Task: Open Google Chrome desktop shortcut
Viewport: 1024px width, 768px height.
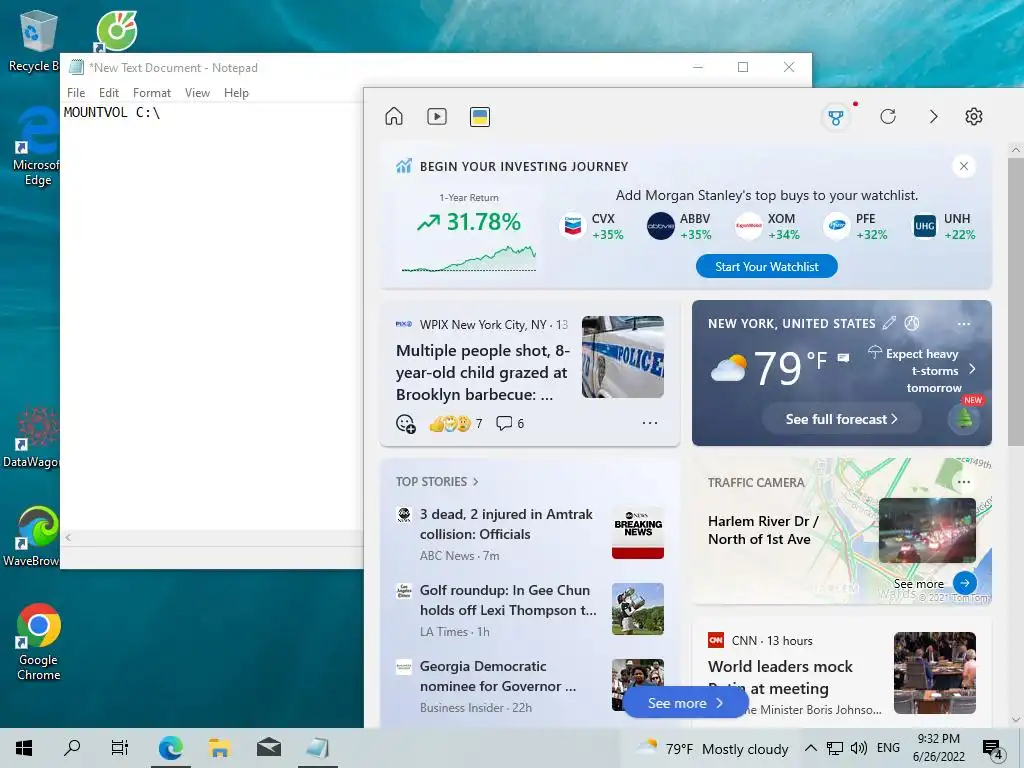Action: click(39, 642)
